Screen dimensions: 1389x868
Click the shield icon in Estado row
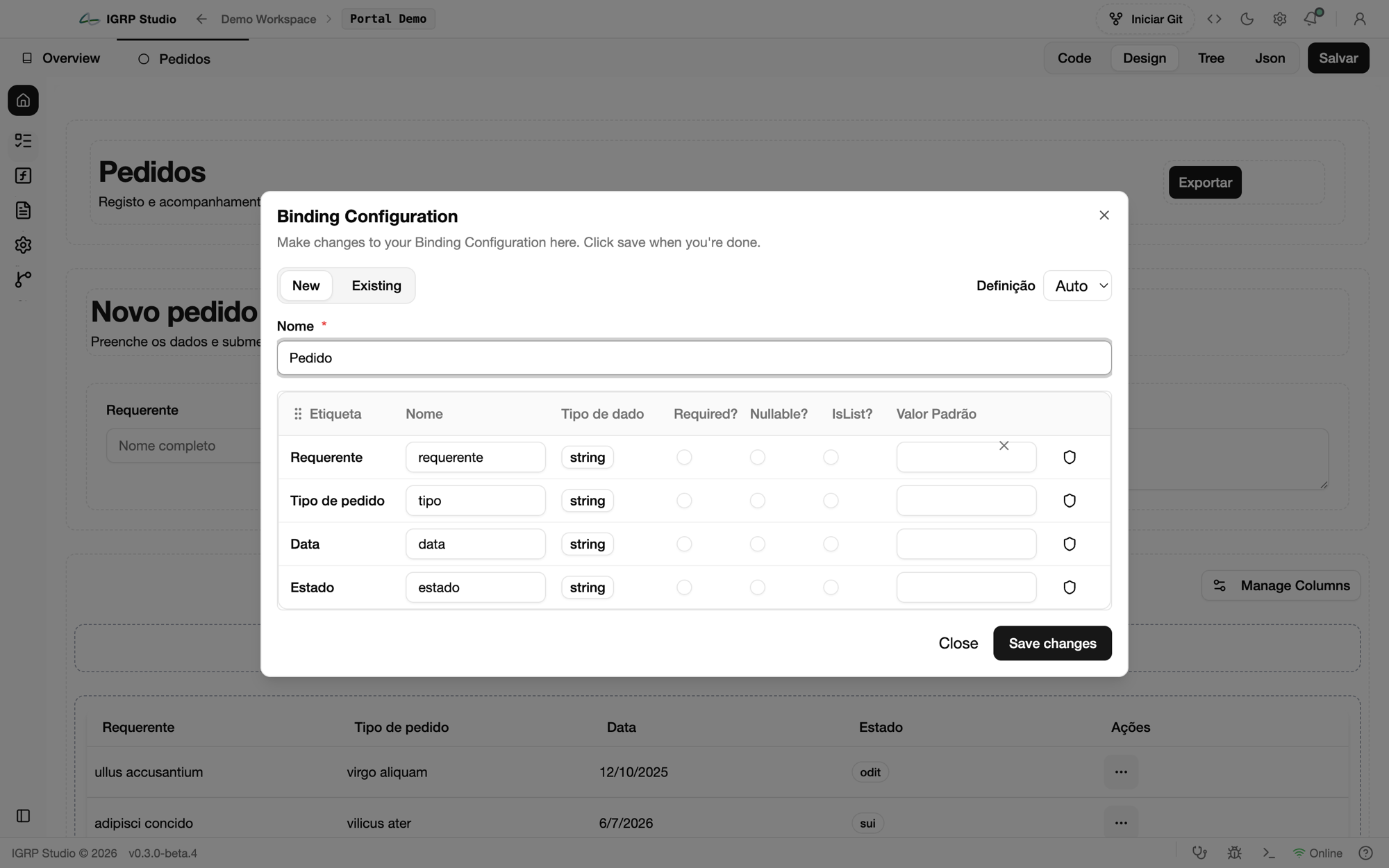click(1070, 587)
